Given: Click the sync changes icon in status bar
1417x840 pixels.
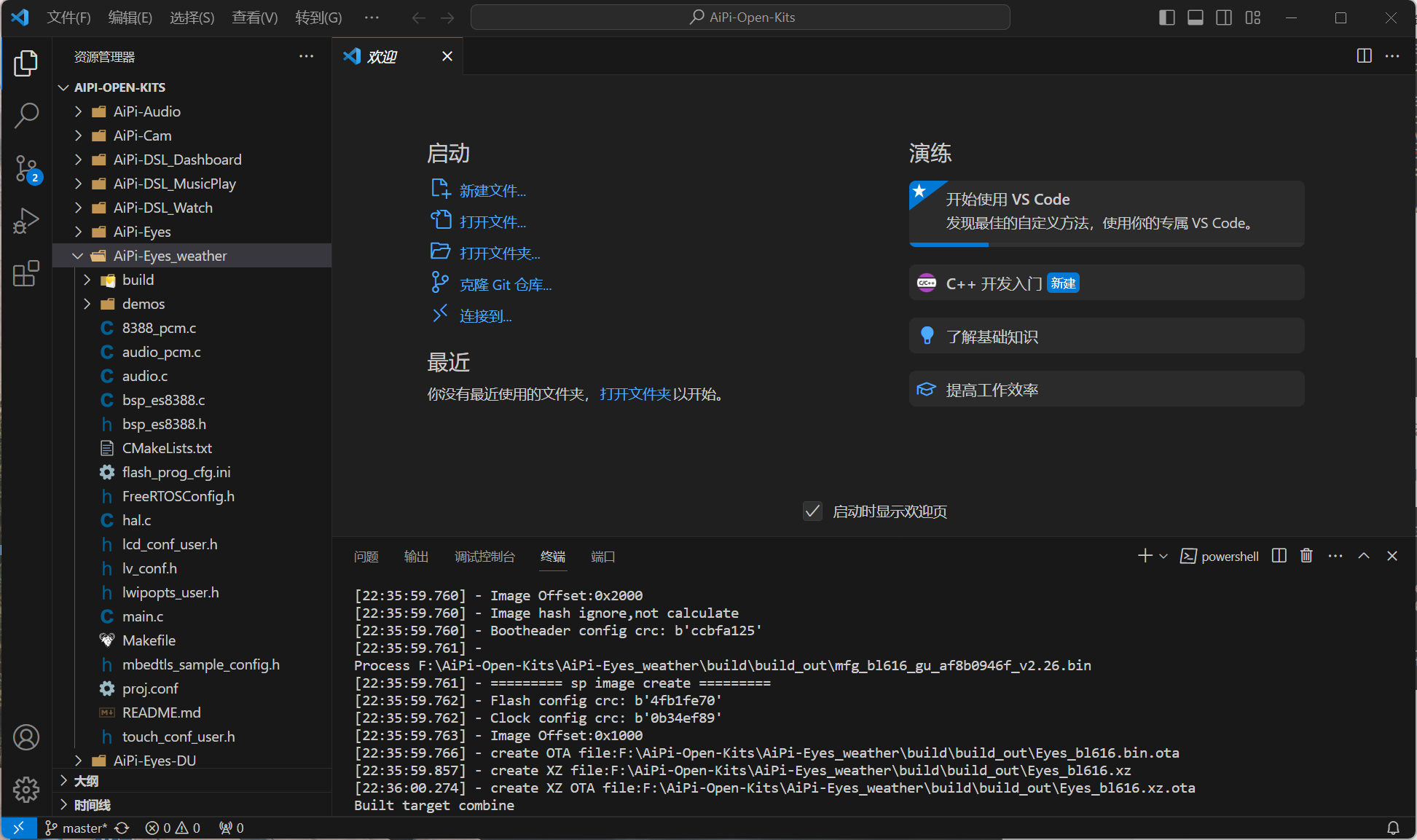Looking at the screenshot, I should 122,828.
